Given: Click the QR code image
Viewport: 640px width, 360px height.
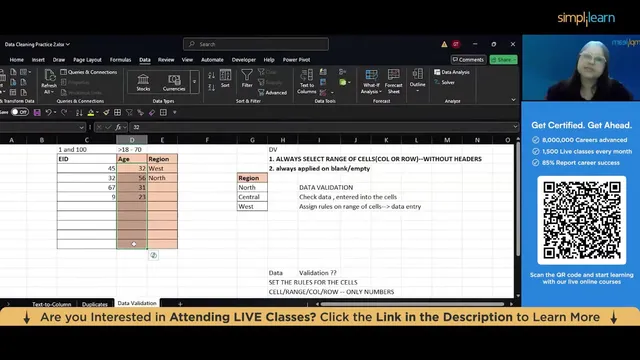Looking at the screenshot, I should click(582, 220).
